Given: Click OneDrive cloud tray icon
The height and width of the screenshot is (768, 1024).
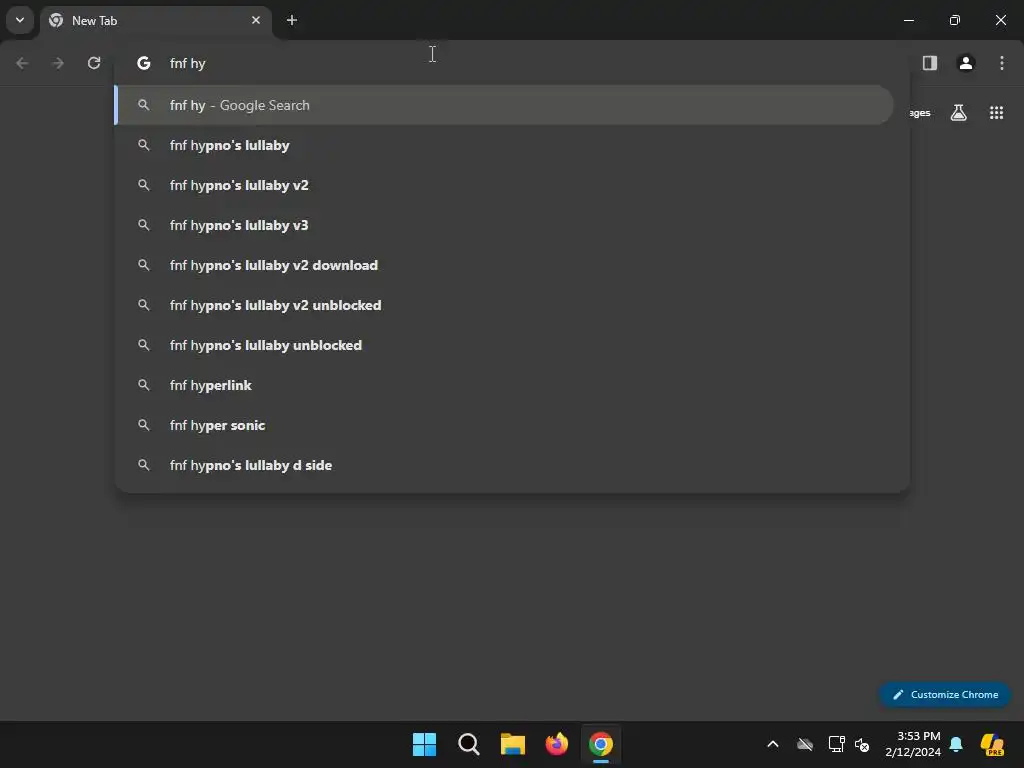Looking at the screenshot, I should click(805, 744).
